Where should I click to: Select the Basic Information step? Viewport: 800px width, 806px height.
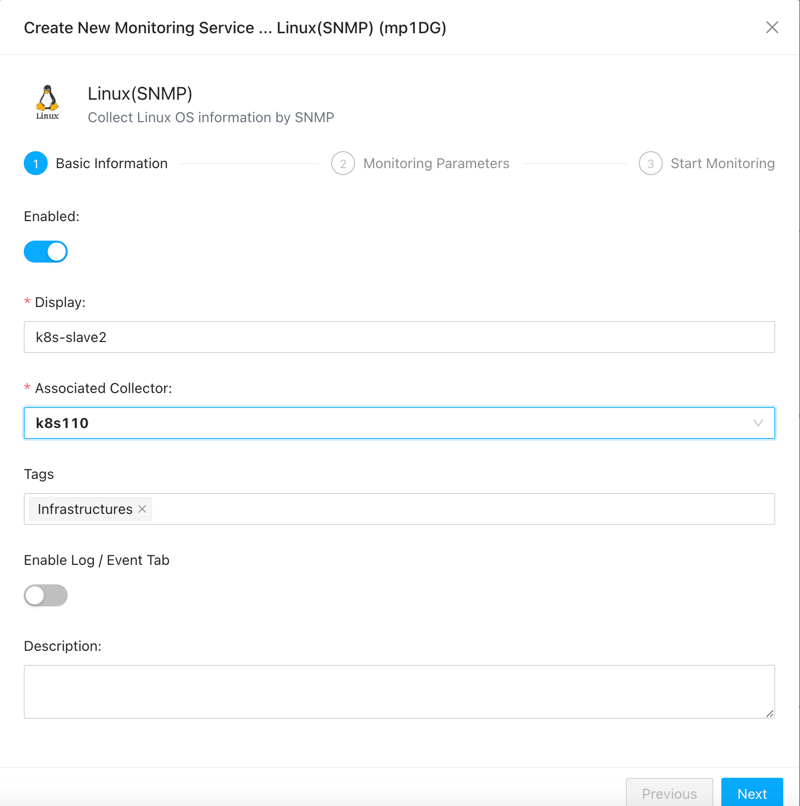pyautogui.click(x=111, y=163)
